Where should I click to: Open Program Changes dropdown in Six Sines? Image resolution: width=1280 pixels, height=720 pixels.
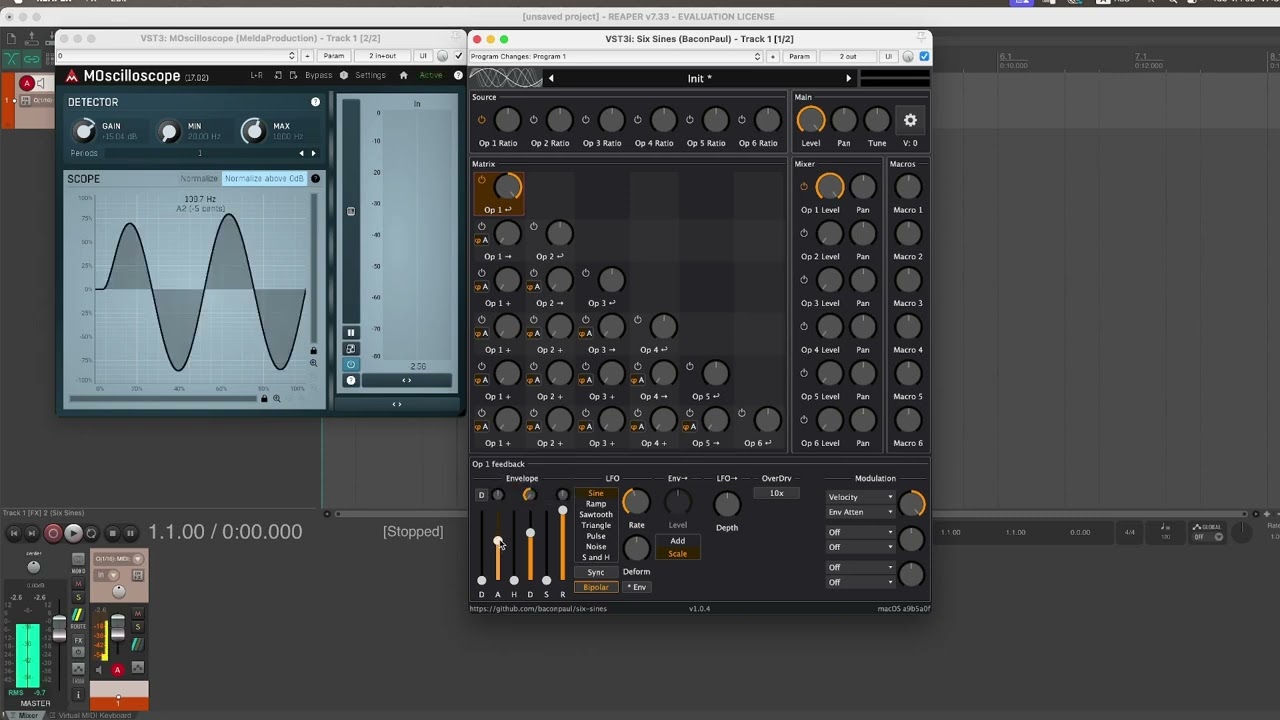[x=615, y=56]
